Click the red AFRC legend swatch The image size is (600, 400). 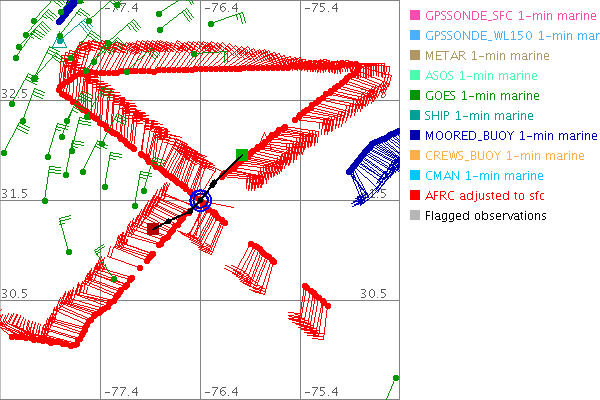point(415,196)
